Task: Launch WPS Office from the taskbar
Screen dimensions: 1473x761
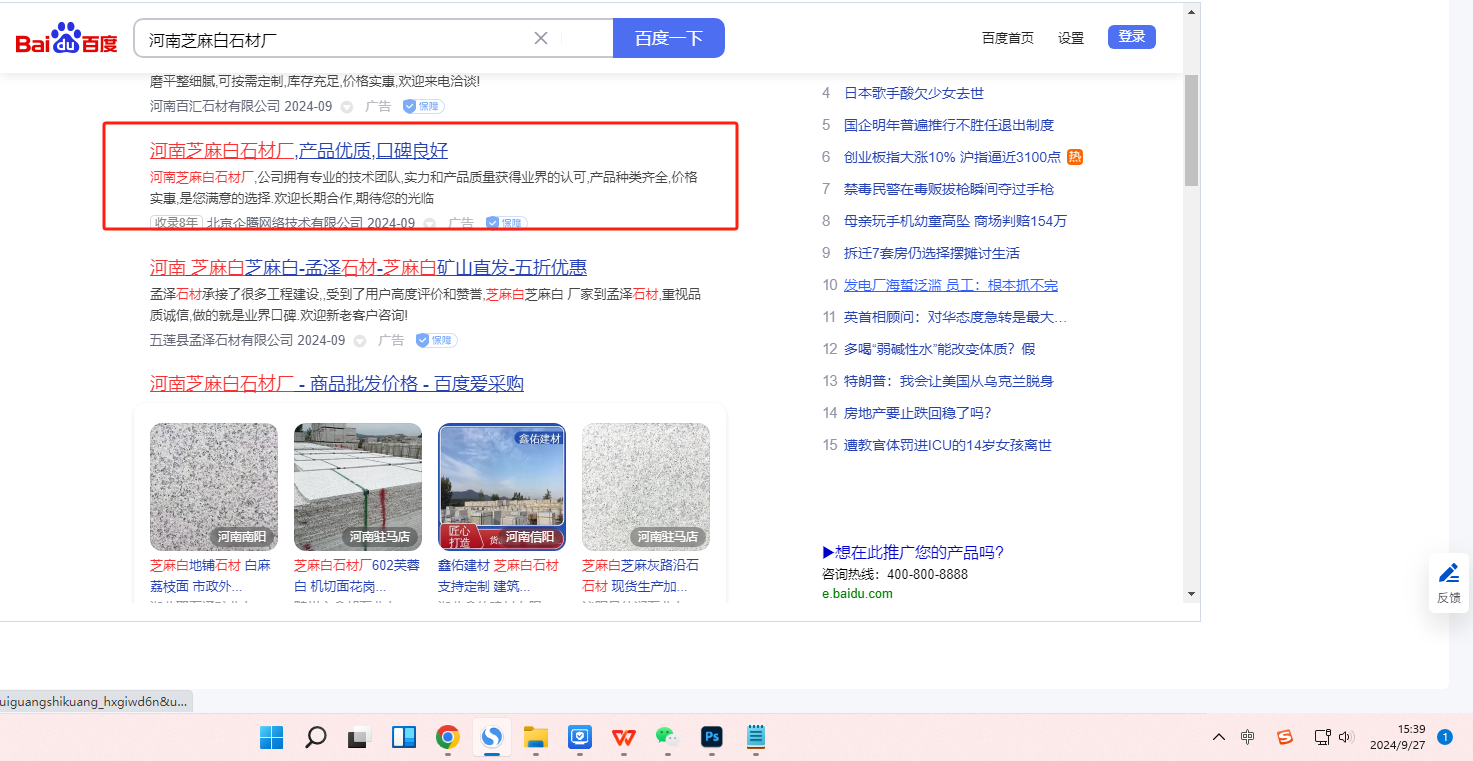Action: click(x=624, y=738)
